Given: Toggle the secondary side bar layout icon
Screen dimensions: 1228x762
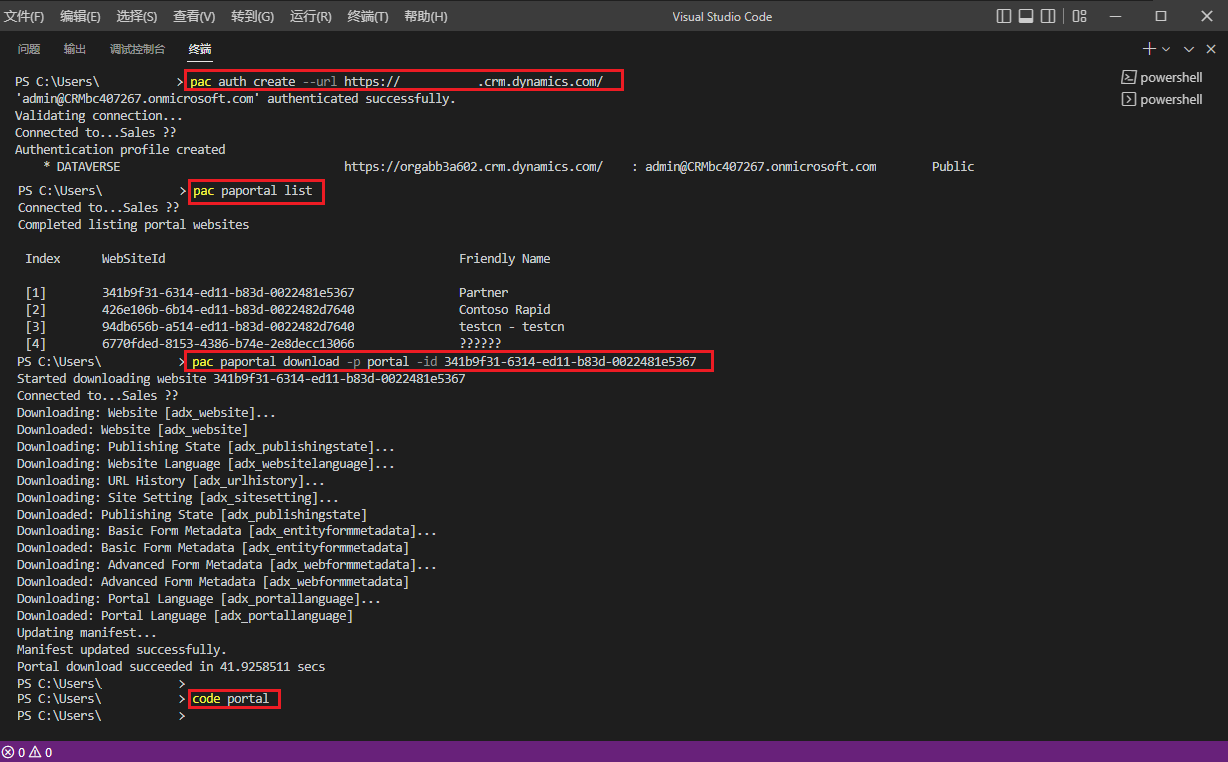Looking at the screenshot, I should (1048, 16).
